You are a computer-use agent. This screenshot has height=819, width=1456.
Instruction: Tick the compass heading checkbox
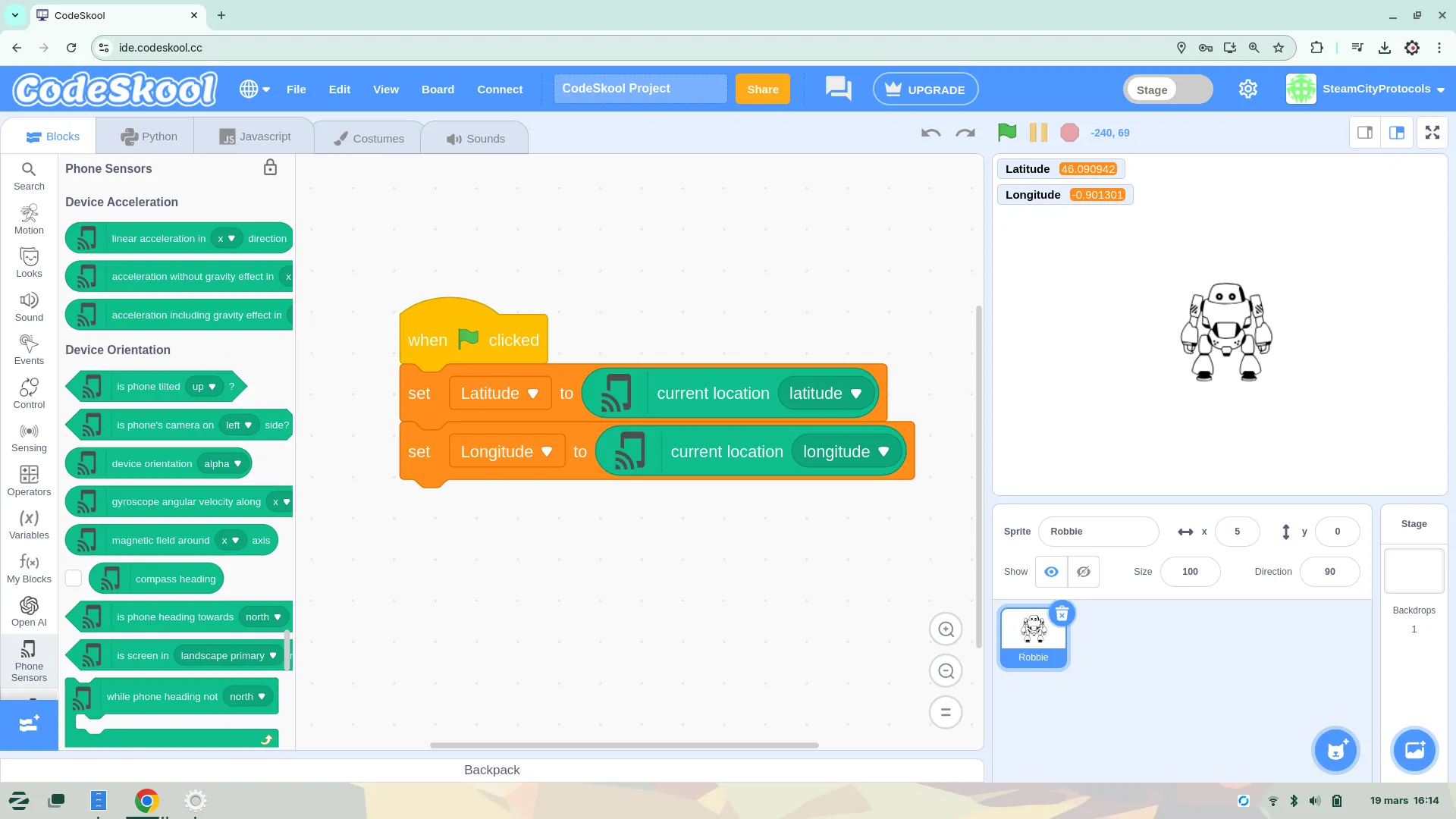[x=74, y=579]
